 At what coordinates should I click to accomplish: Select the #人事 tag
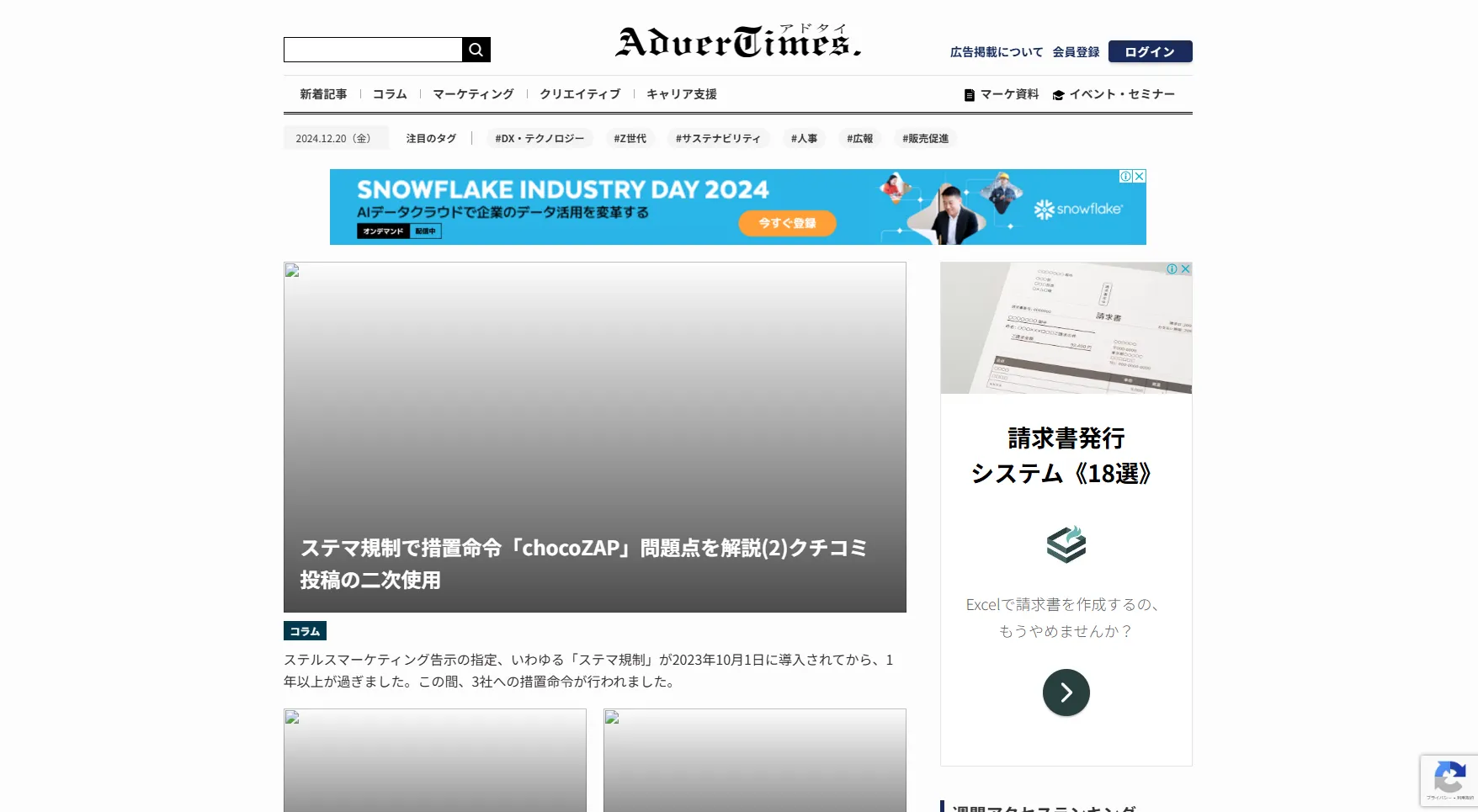[x=804, y=138]
